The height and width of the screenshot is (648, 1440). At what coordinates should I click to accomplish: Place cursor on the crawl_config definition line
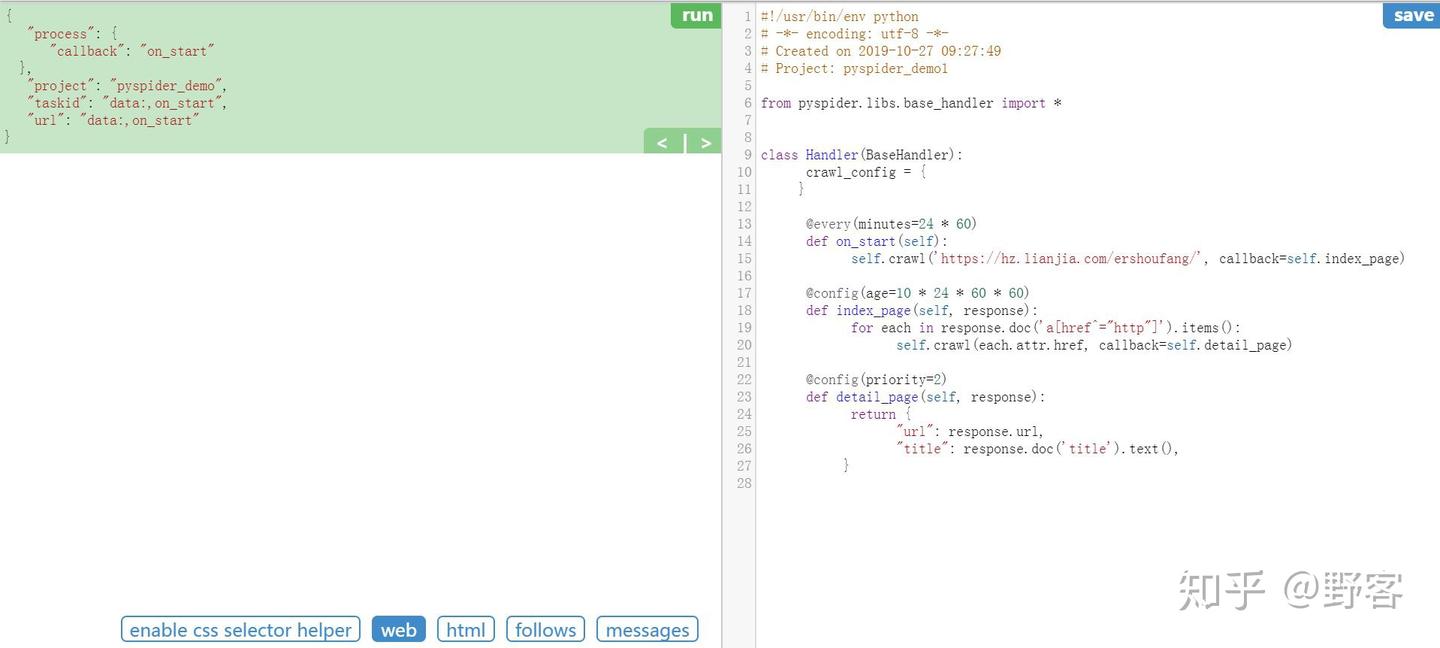pyautogui.click(x=851, y=171)
